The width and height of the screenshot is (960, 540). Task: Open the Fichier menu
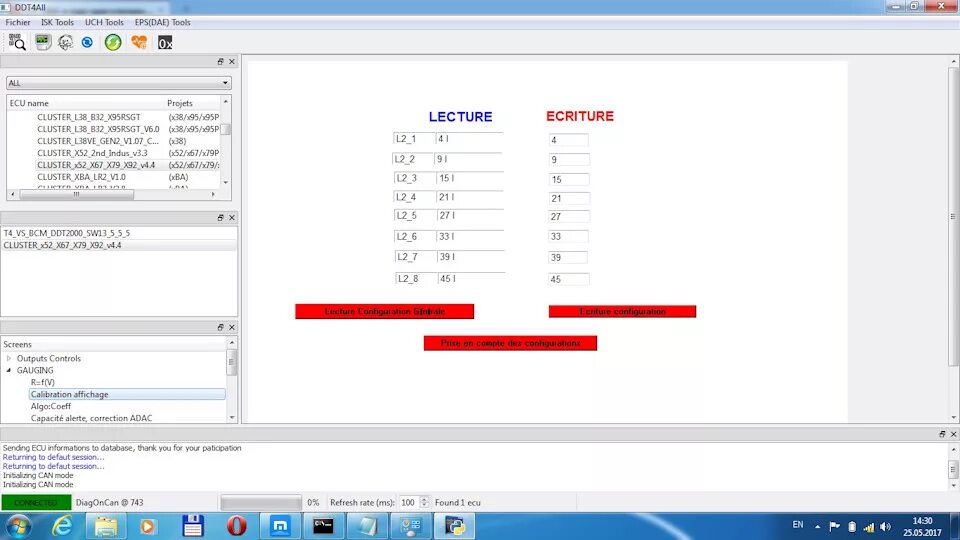18,22
